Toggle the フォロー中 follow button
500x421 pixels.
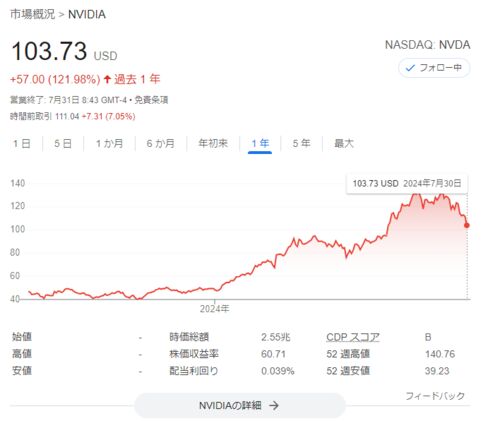coord(434,68)
